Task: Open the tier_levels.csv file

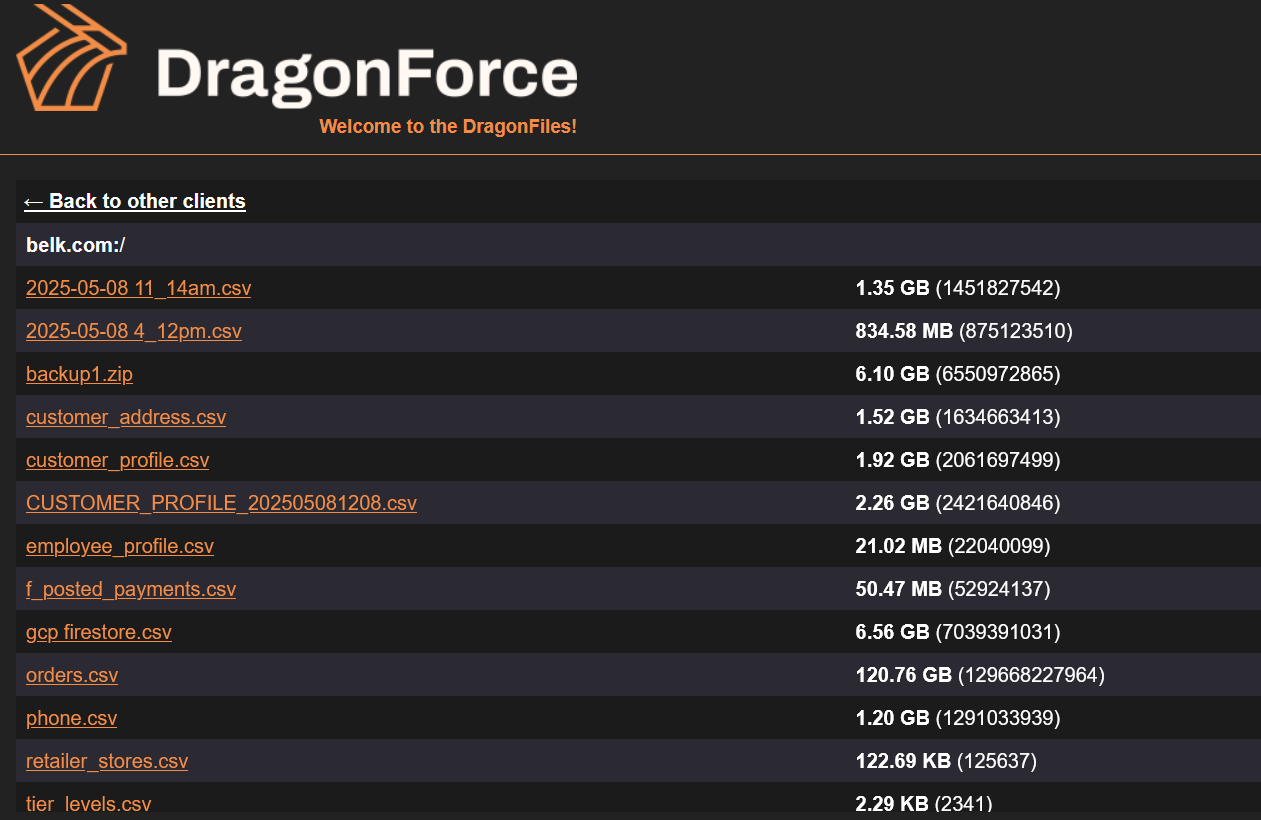Action: pyautogui.click(x=88, y=804)
